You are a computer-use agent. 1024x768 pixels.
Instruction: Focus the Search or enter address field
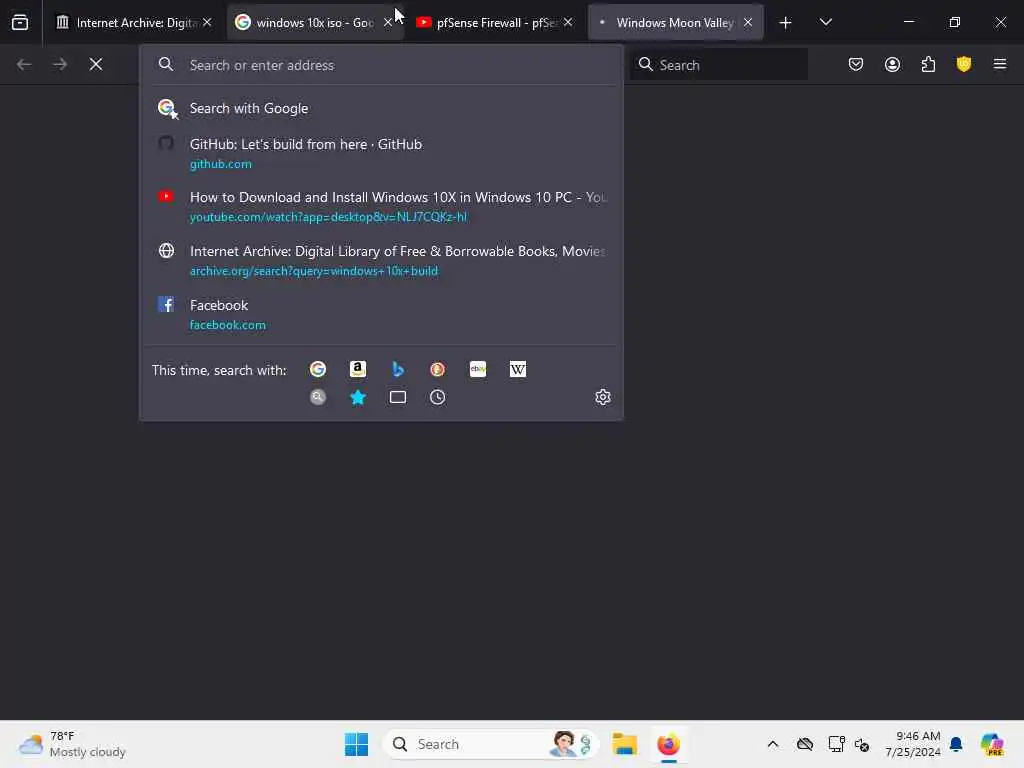pyautogui.click(x=381, y=65)
